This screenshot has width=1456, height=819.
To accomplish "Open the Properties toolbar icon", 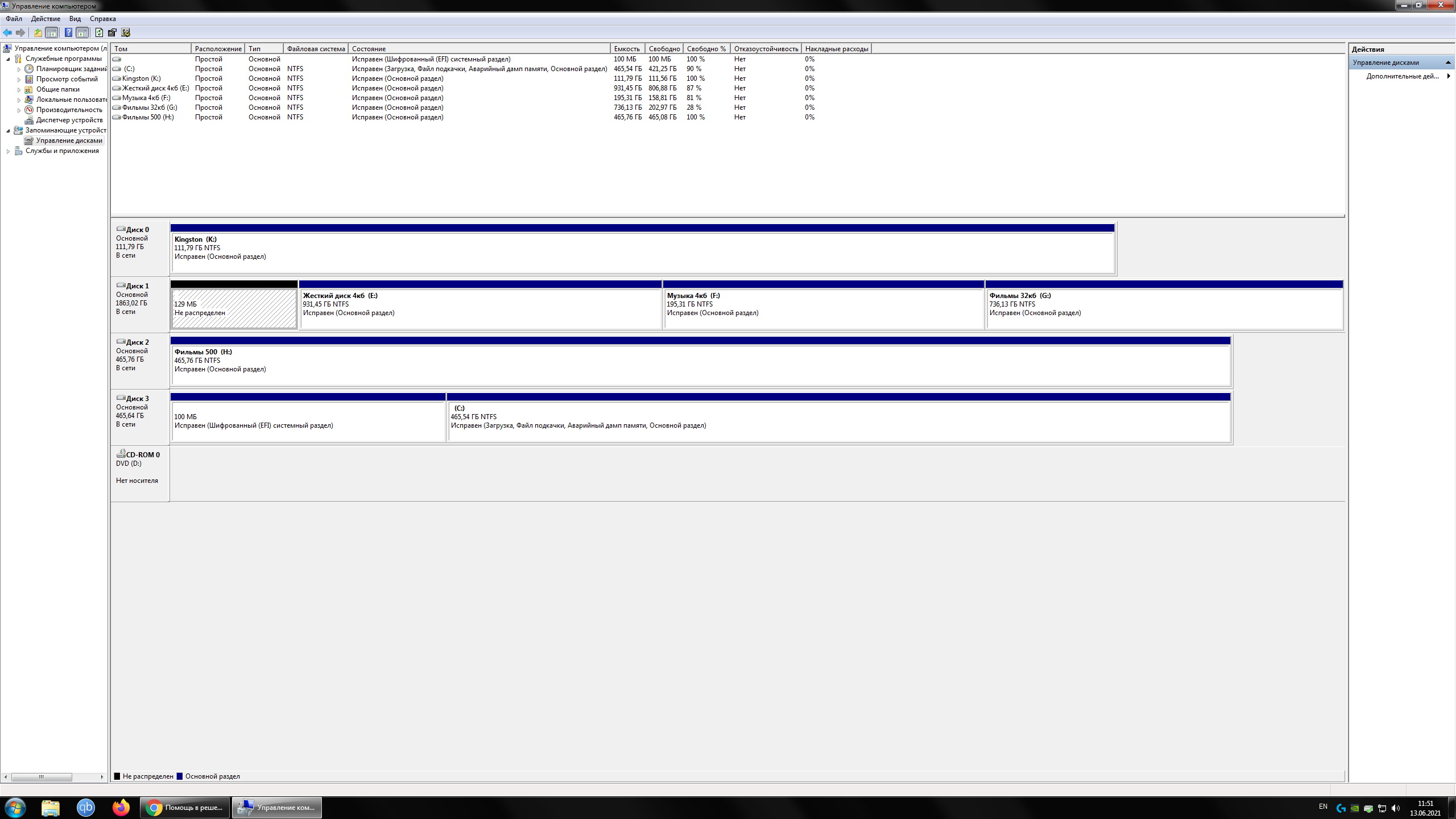I will tap(112, 32).
